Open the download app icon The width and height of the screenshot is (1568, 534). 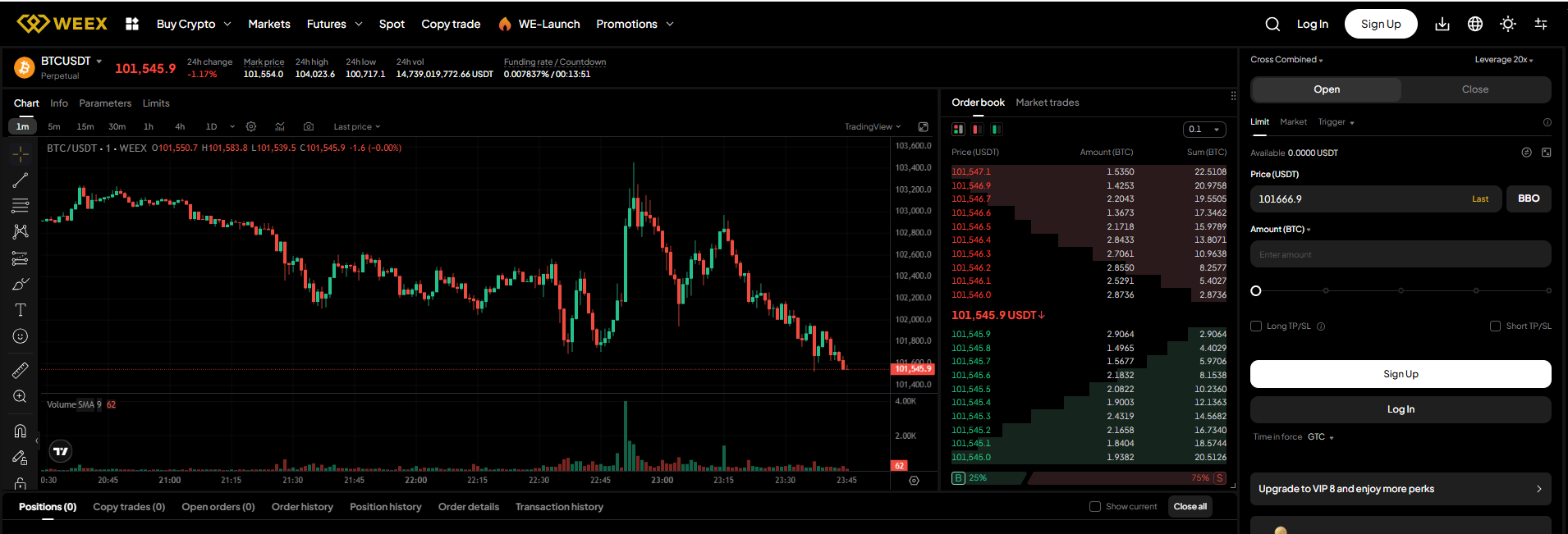[x=1442, y=25]
